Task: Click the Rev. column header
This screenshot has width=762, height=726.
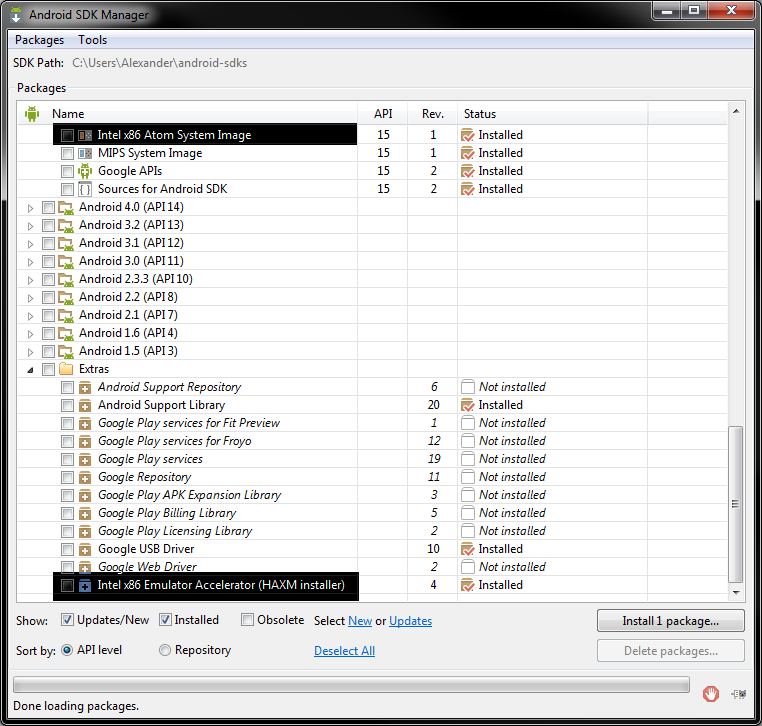Action: pos(433,114)
